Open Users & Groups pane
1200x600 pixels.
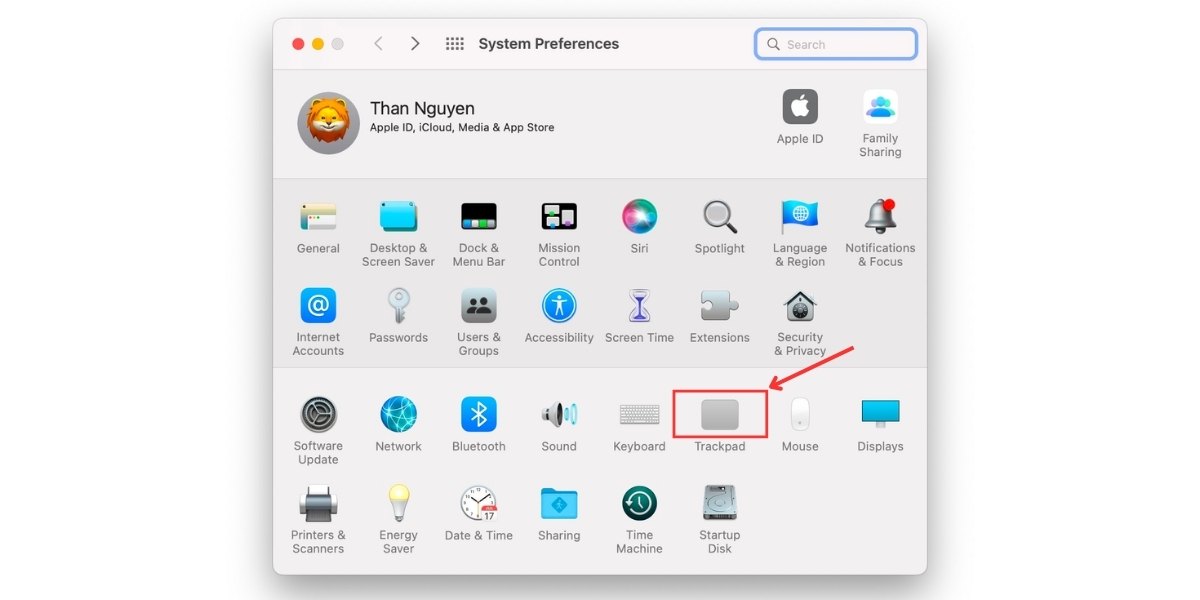pos(479,305)
